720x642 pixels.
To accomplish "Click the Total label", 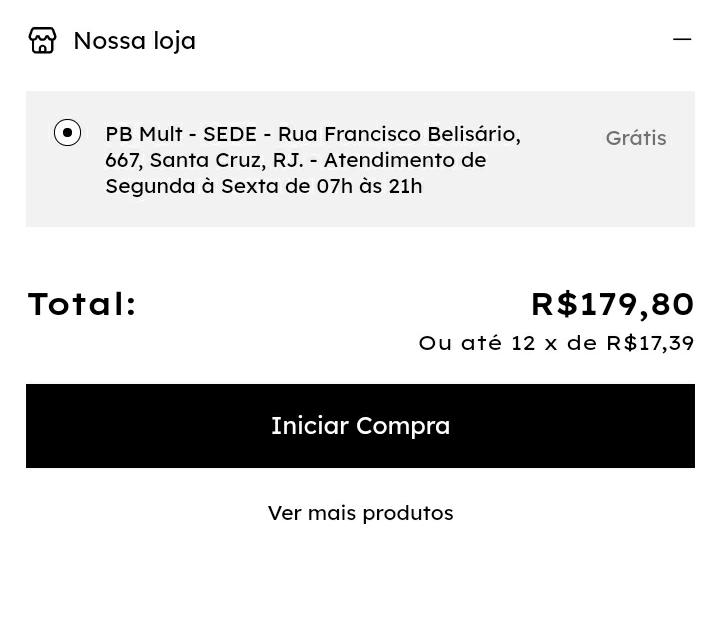I will click(82, 304).
